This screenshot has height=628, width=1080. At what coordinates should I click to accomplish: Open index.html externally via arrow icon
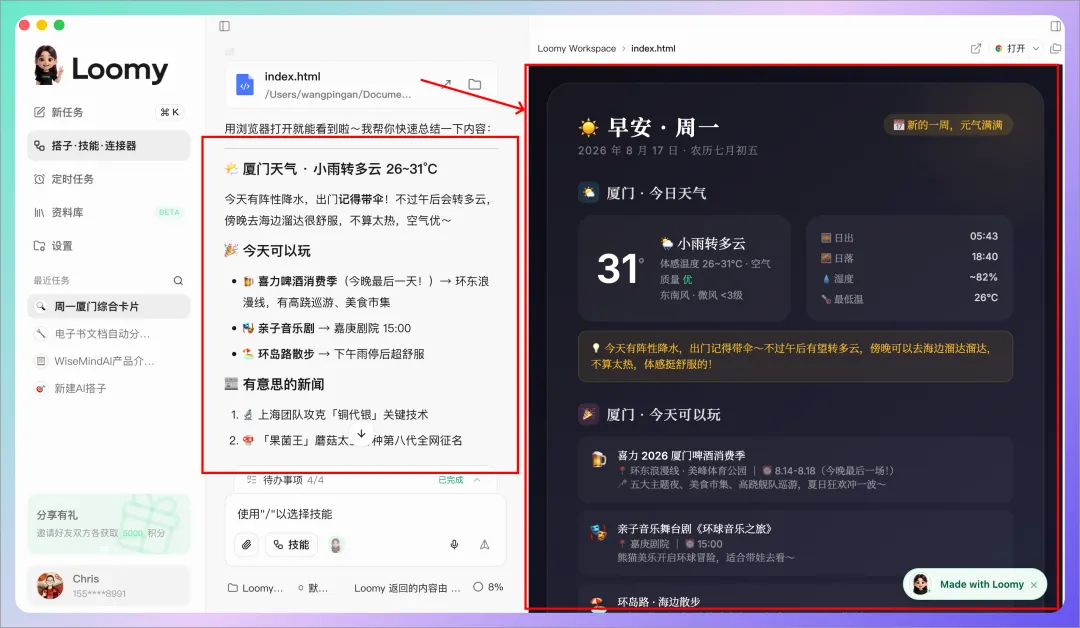pyautogui.click(x=447, y=84)
